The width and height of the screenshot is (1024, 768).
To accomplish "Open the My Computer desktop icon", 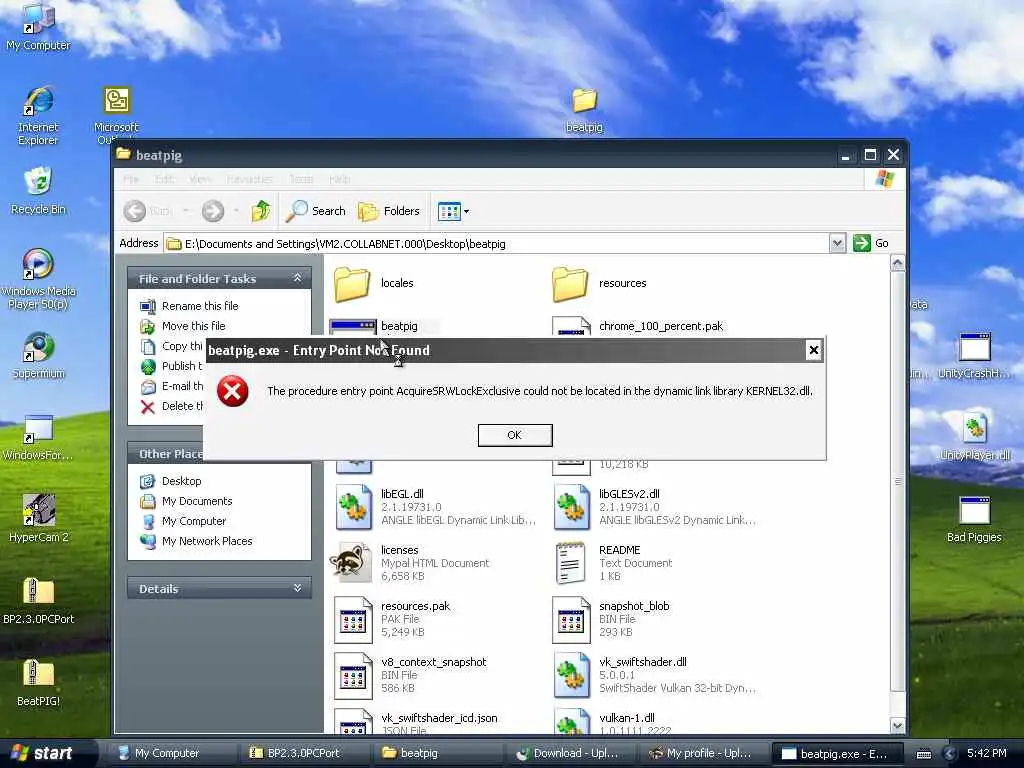I will tap(38, 26).
